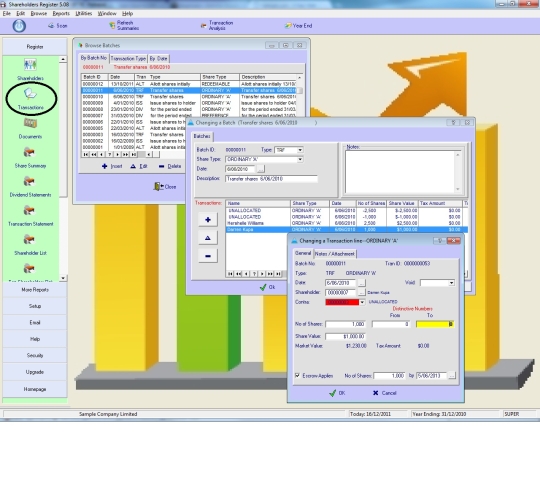The width and height of the screenshot is (540, 493).
Task: Select batch 00000012 row
Action: pyautogui.click(x=189, y=84)
